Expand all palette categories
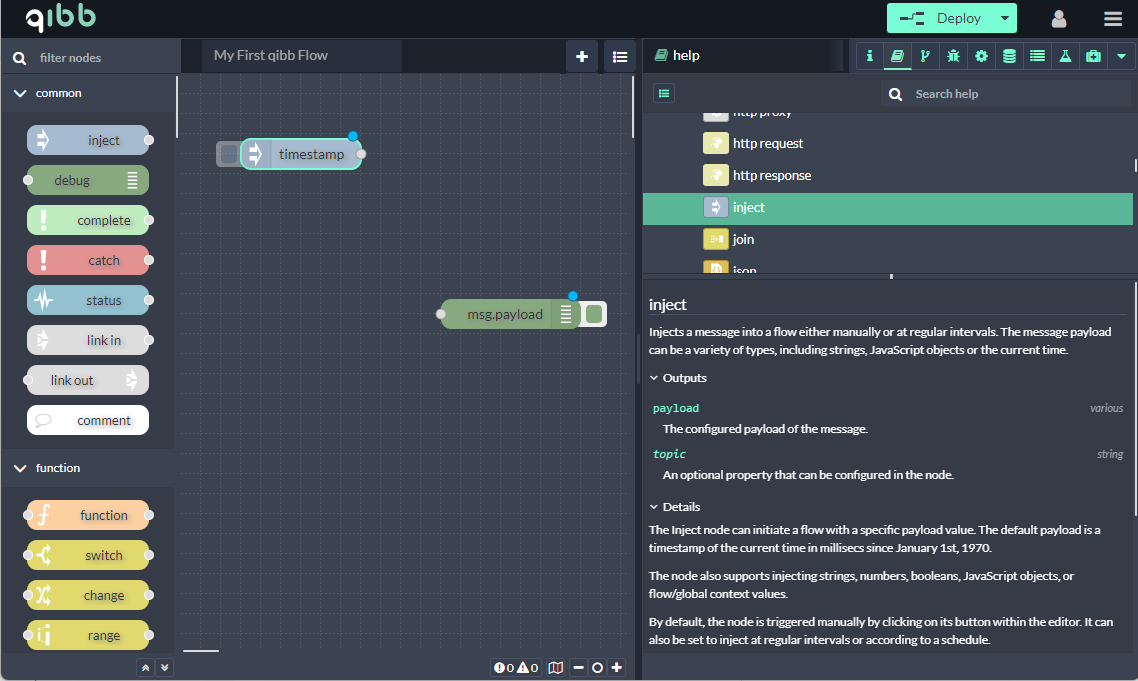This screenshot has height=681, width=1138. tap(165, 667)
